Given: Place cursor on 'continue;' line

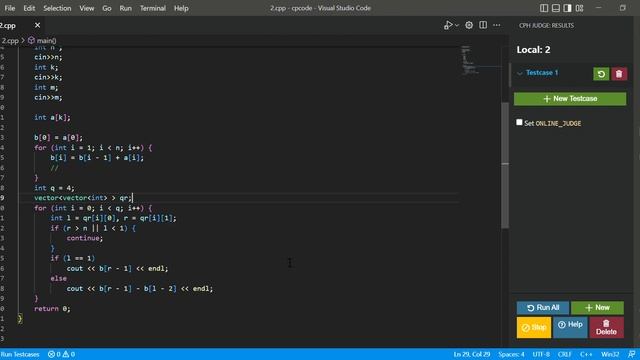Looking at the screenshot, I should tap(84, 238).
